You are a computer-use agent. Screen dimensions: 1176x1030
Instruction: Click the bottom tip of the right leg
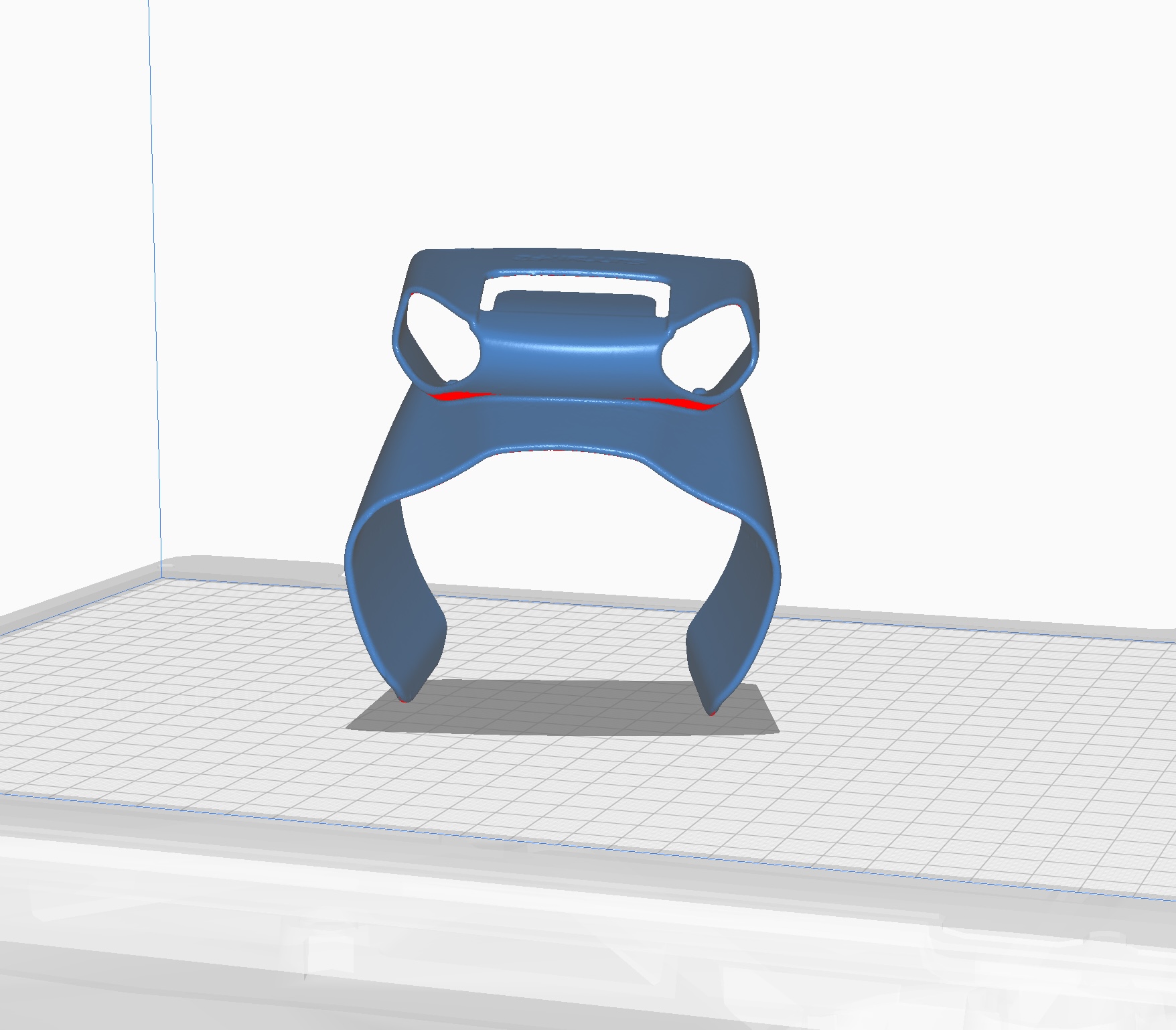(711, 711)
